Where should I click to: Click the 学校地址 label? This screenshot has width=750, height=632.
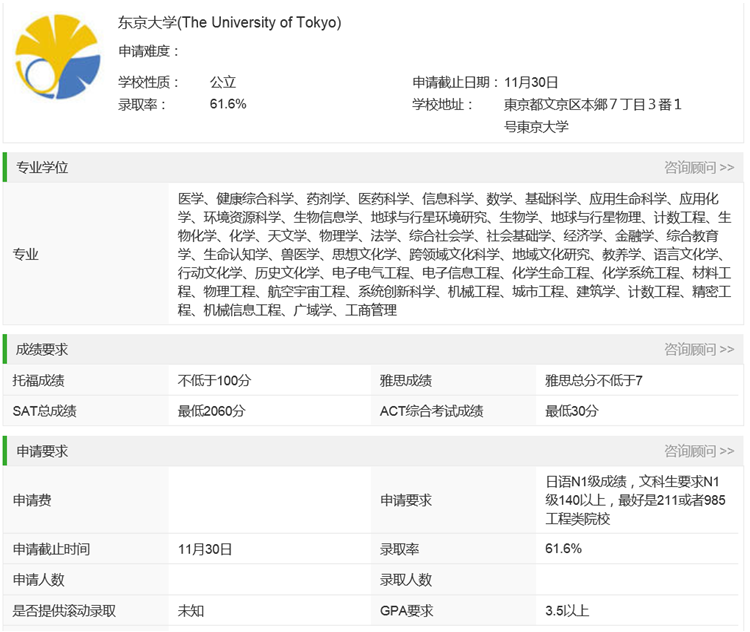(x=442, y=104)
